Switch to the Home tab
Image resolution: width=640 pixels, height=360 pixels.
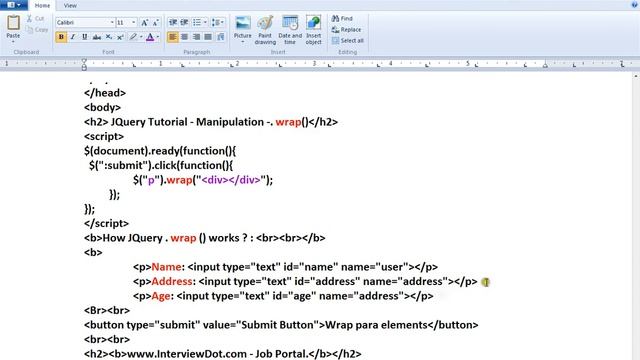pos(42,5)
